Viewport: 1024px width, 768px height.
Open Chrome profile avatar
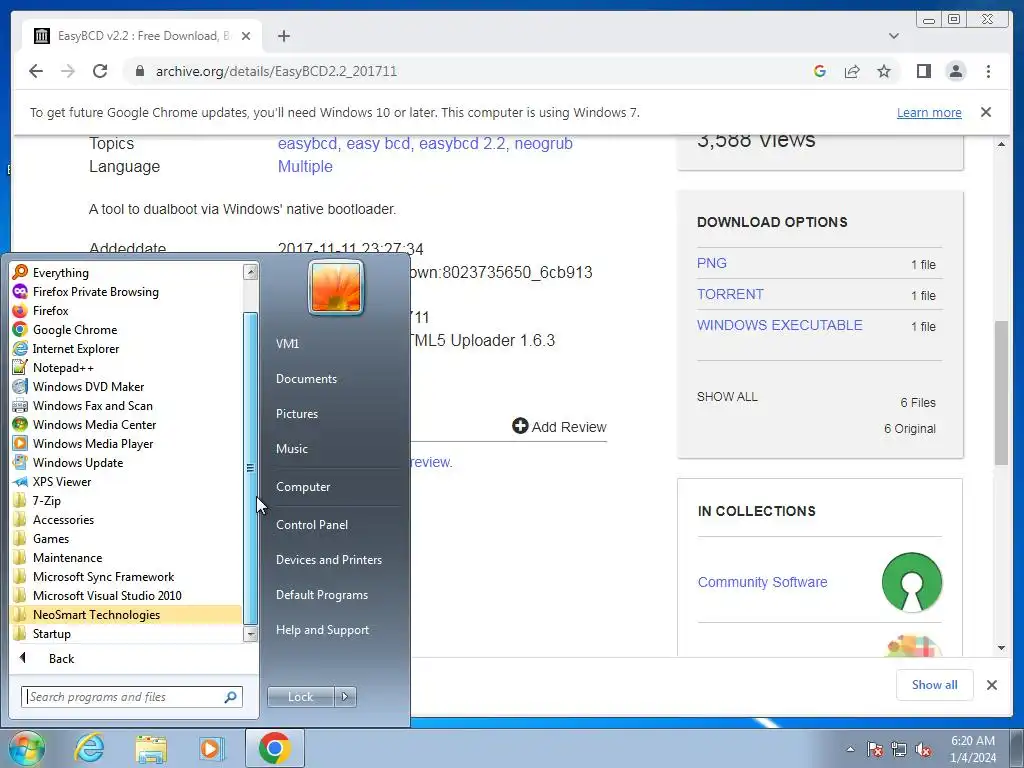pos(955,71)
